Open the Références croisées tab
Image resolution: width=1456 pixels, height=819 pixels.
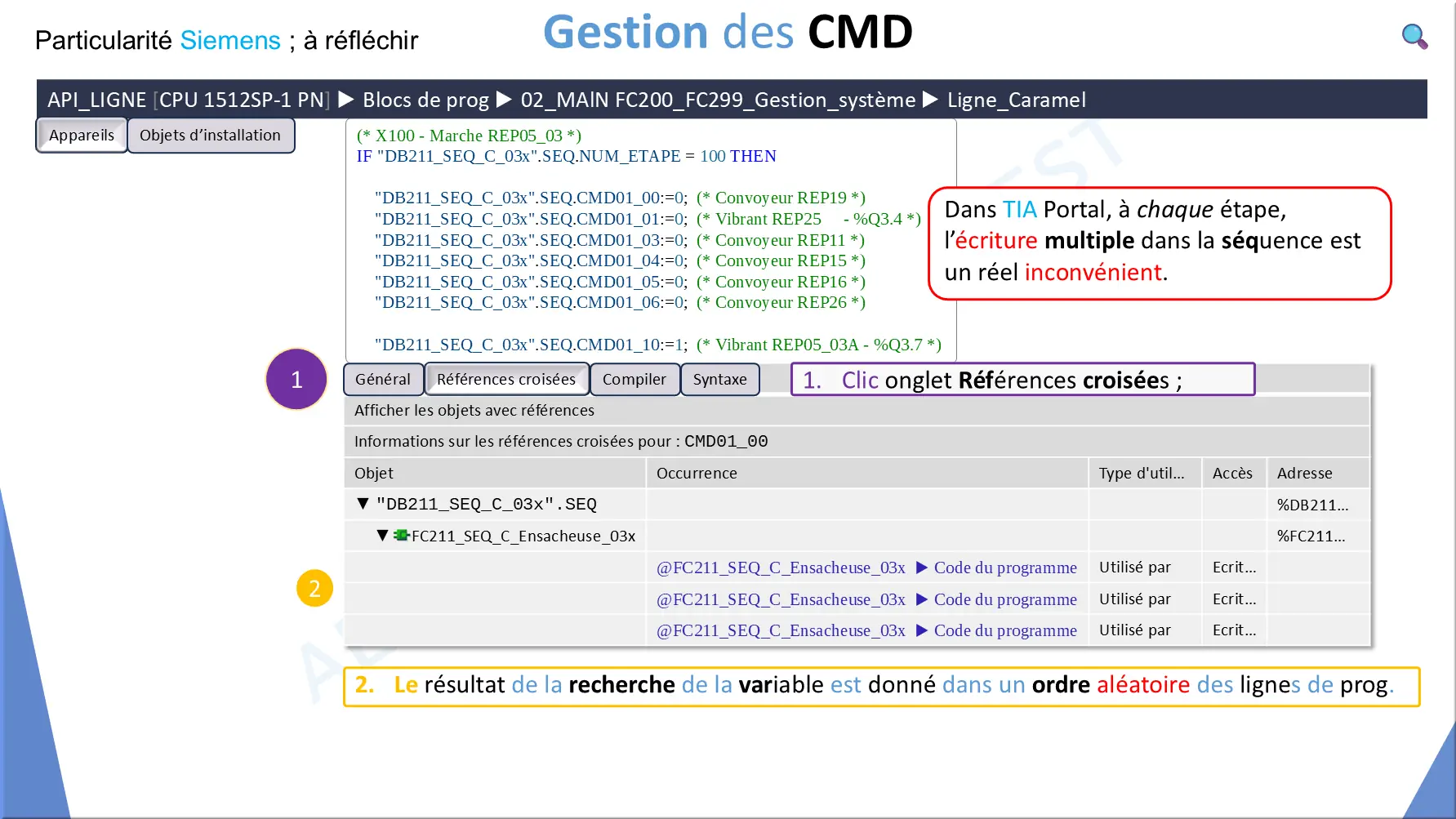[506, 380]
